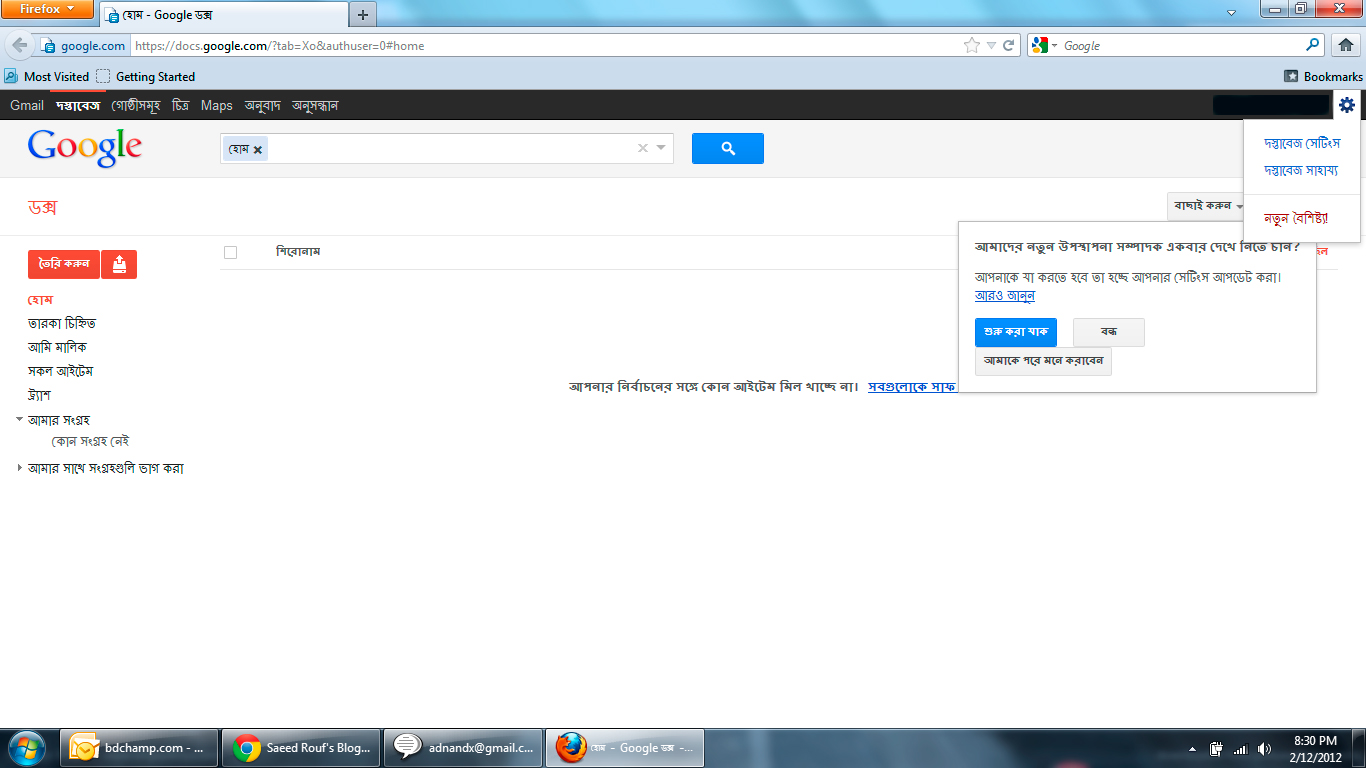The image size is (1366, 768).
Task: Open দস্তাবেজ সেটিংস menu entry
Action: coord(1302,144)
